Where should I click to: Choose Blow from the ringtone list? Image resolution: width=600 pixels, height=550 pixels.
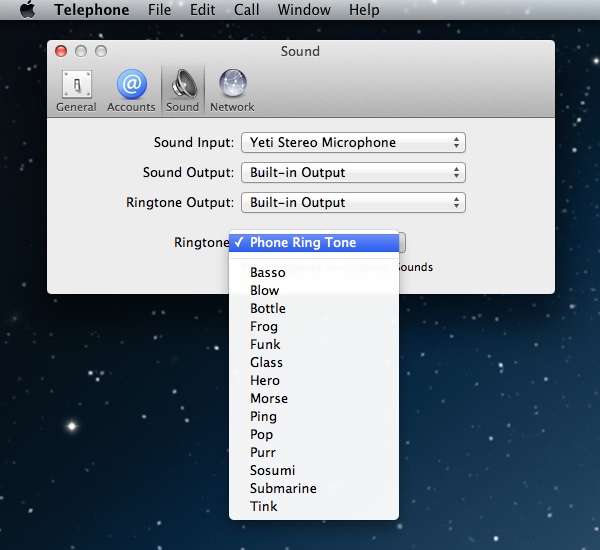pos(314,291)
